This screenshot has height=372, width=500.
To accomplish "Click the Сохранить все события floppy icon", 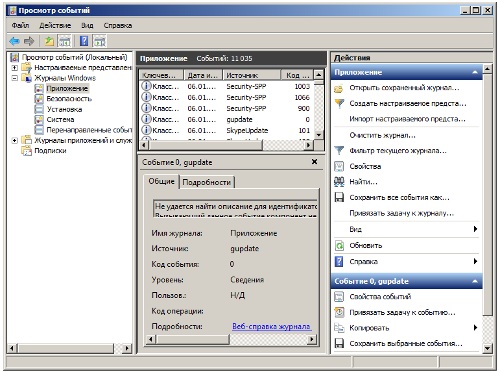I will click(339, 197).
